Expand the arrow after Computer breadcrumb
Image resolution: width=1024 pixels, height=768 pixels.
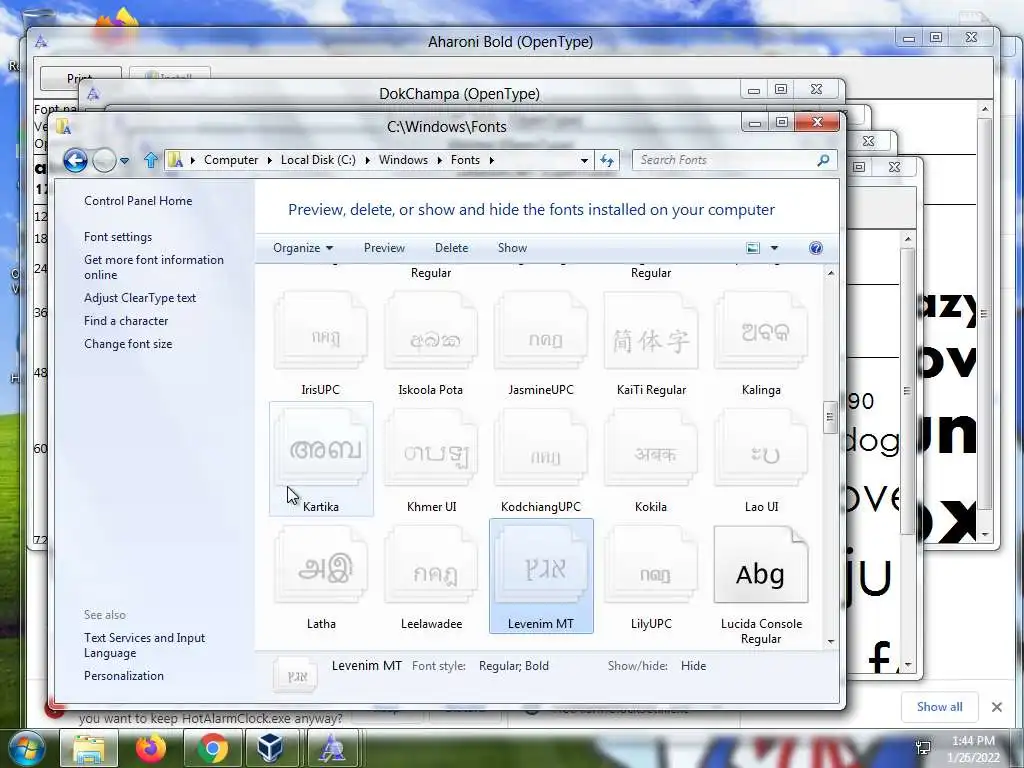(x=269, y=160)
